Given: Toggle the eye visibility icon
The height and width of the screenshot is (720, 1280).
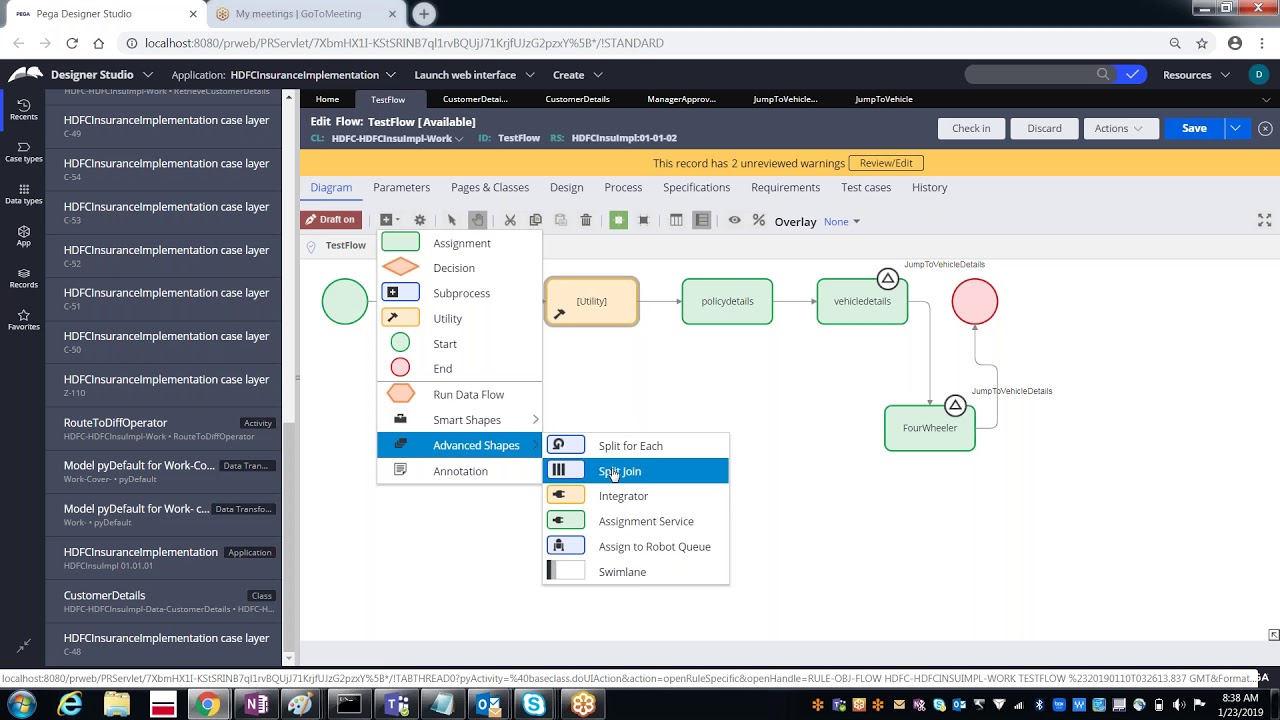Looking at the screenshot, I should pyautogui.click(x=734, y=220).
